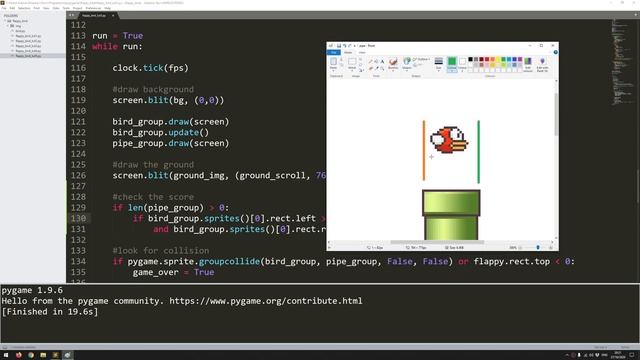Click the Save icon in Paint title bar

click(x=339, y=46)
